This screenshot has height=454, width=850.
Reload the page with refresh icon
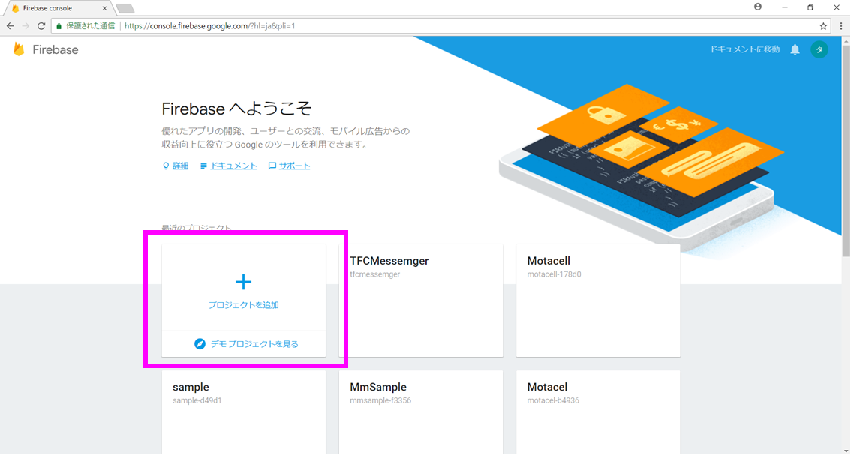click(x=41, y=25)
